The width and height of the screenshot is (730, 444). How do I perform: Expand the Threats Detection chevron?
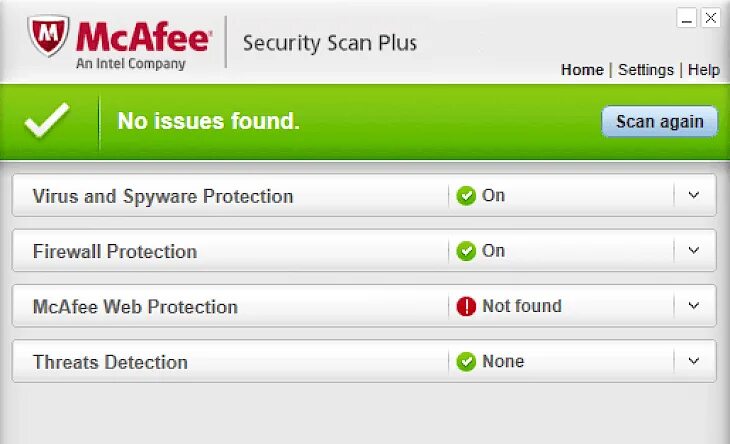pos(694,360)
